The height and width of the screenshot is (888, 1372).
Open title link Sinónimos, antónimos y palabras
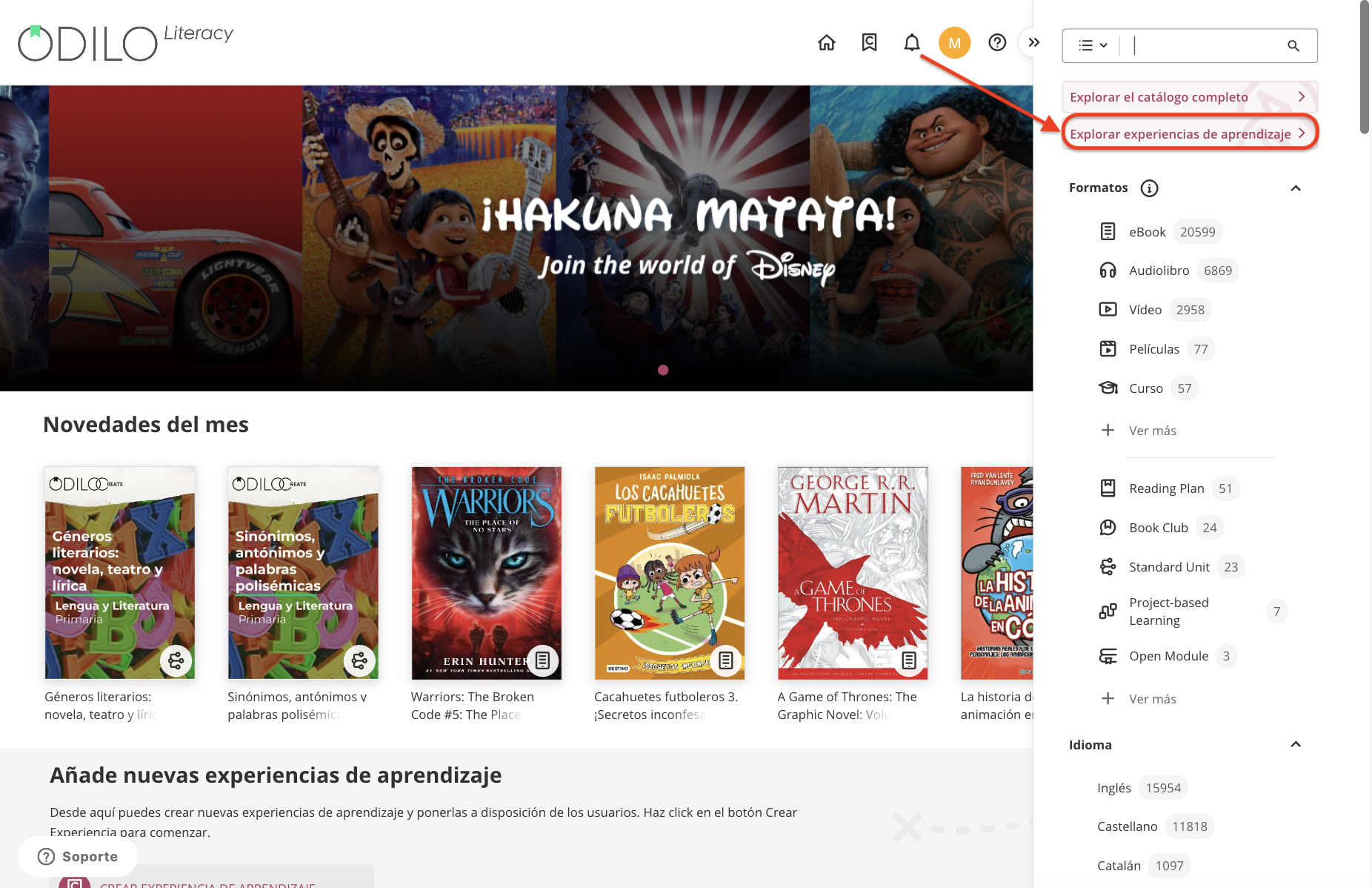[x=297, y=706]
